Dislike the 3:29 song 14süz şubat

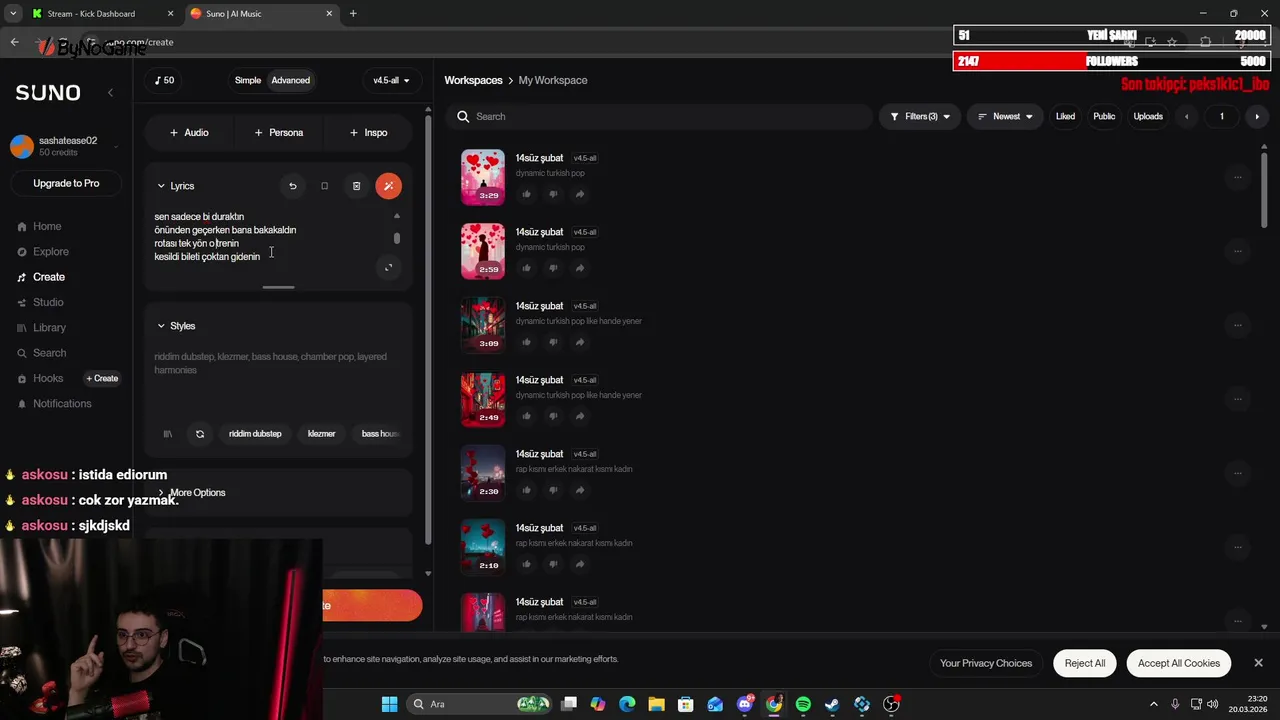tap(553, 194)
